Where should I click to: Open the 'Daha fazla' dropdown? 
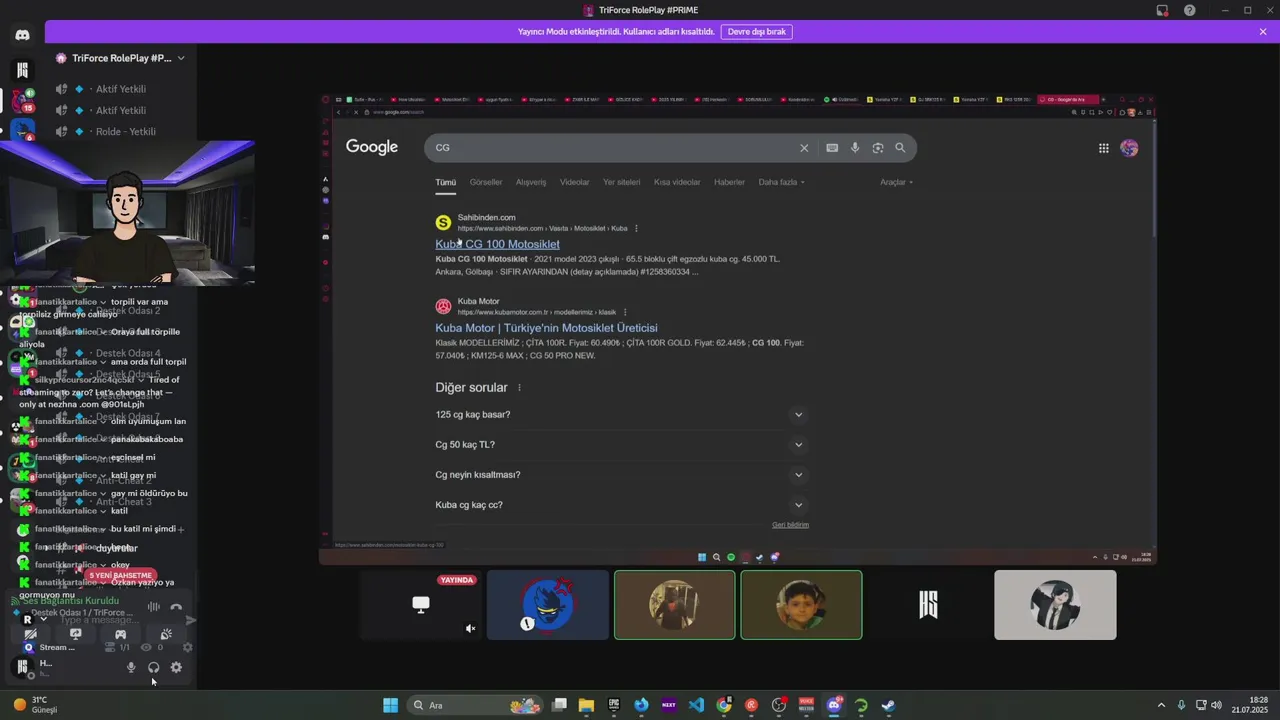(x=782, y=182)
